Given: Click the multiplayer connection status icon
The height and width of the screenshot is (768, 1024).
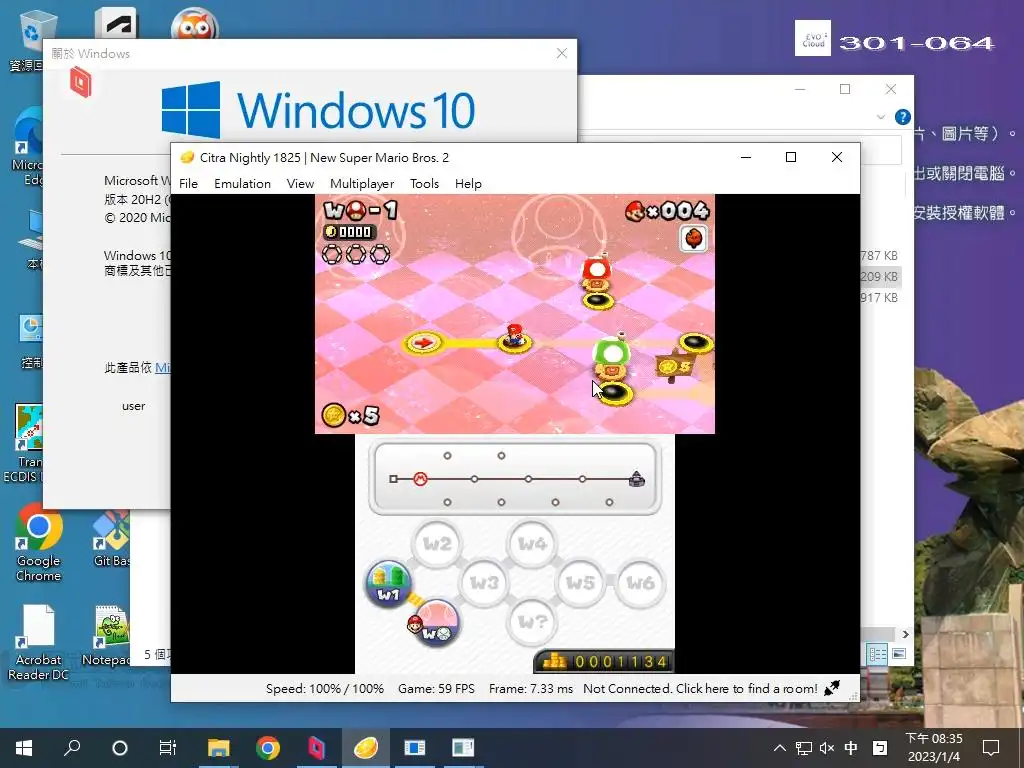Looking at the screenshot, I should (x=832, y=688).
